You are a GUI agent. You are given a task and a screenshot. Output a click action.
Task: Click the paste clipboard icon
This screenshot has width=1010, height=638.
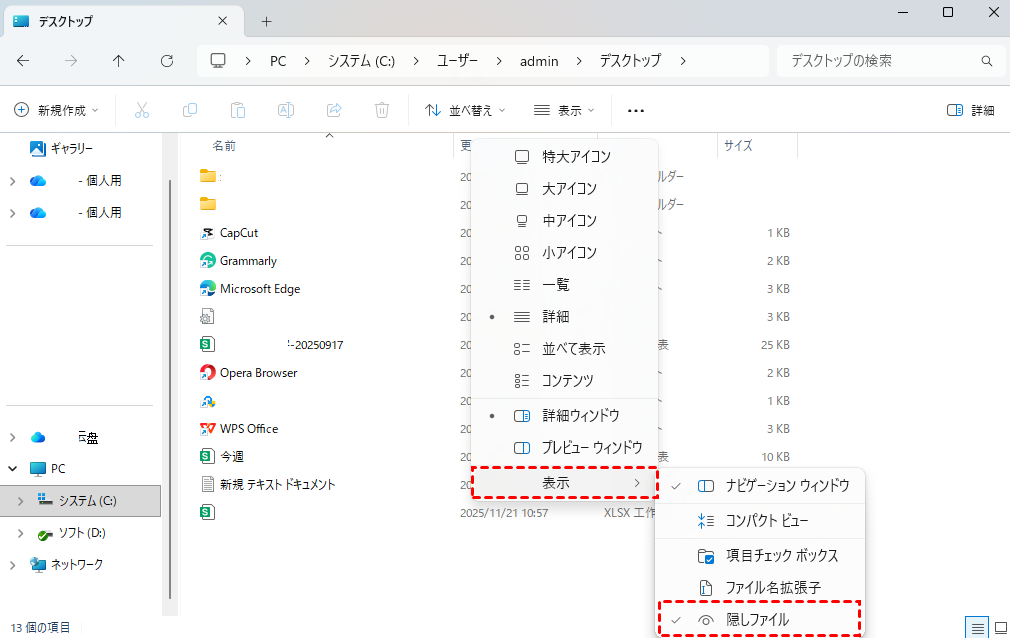tap(238, 110)
